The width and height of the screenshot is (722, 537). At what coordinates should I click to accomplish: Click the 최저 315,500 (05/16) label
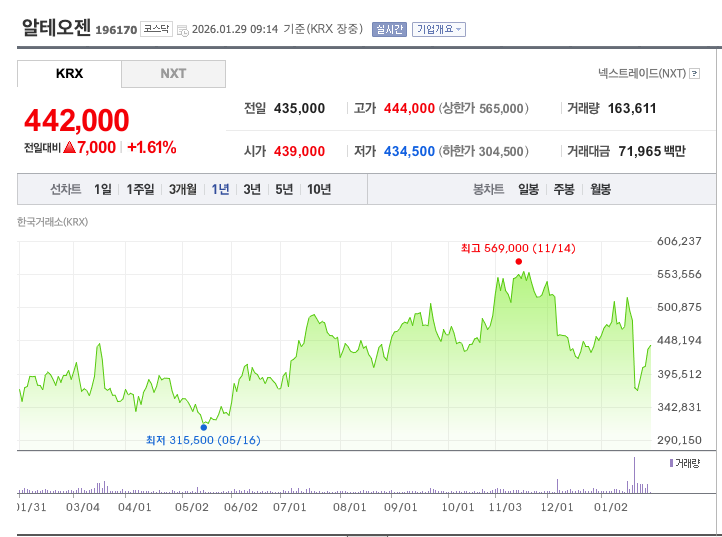[x=203, y=440]
